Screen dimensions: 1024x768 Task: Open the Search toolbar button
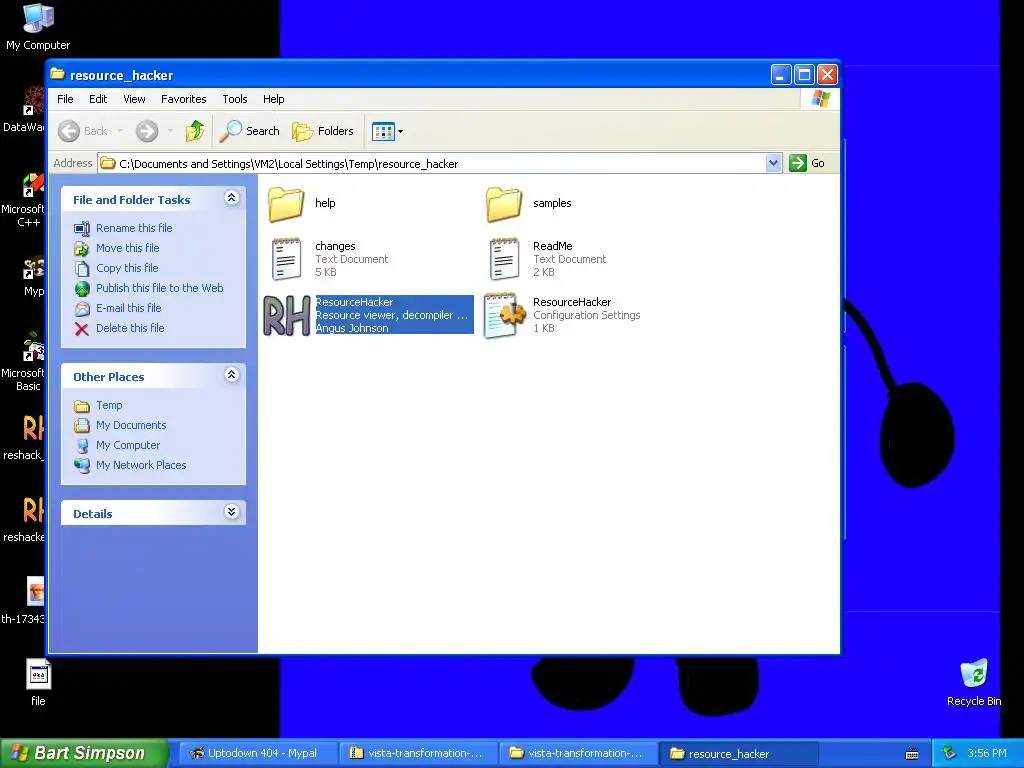point(249,131)
